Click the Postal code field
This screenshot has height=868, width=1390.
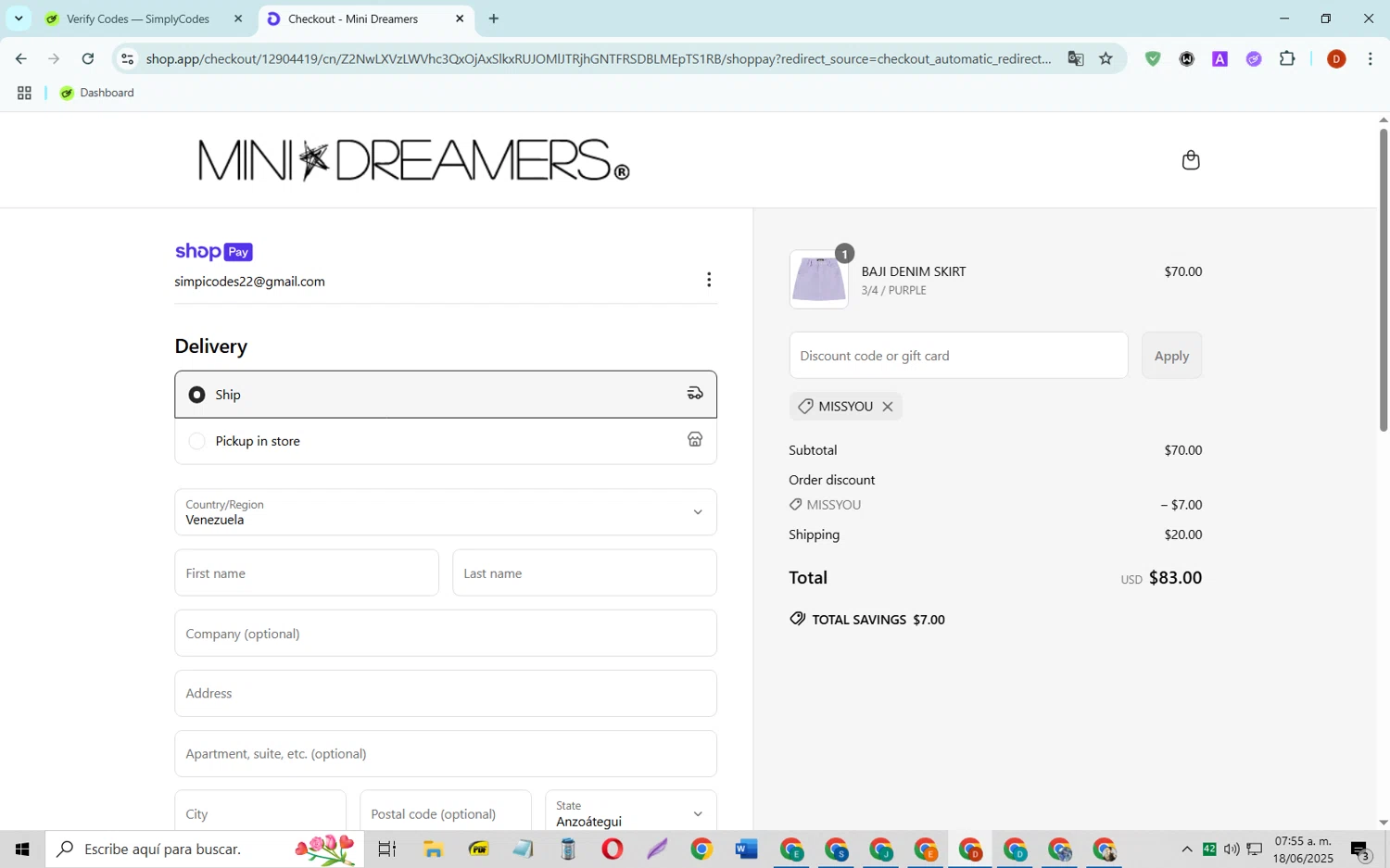(x=446, y=813)
